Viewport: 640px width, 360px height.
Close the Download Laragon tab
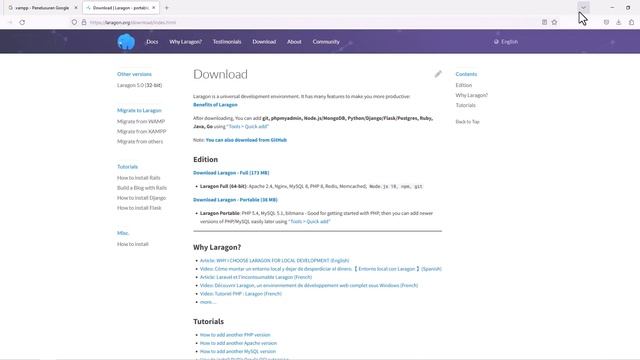tap(153, 8)
